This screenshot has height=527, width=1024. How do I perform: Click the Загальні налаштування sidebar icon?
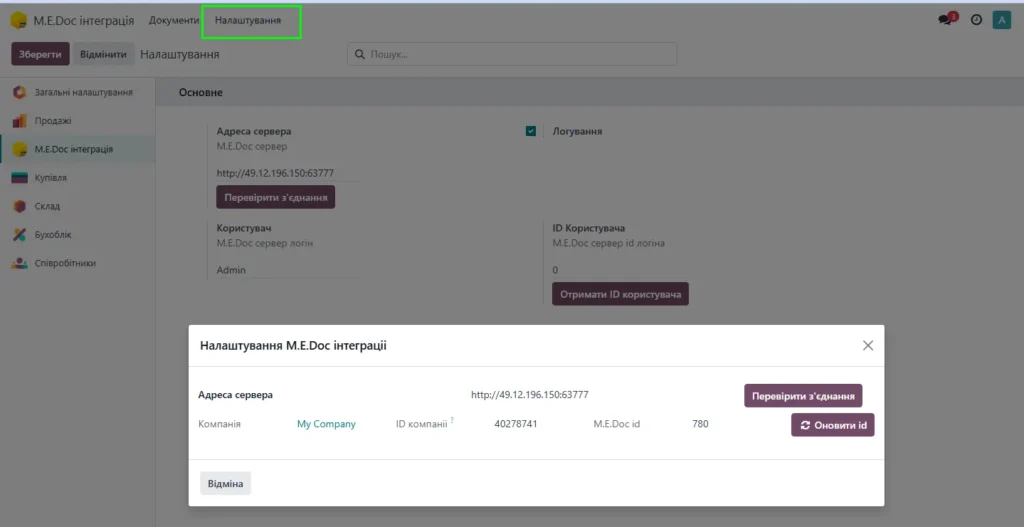coord(20,93)
